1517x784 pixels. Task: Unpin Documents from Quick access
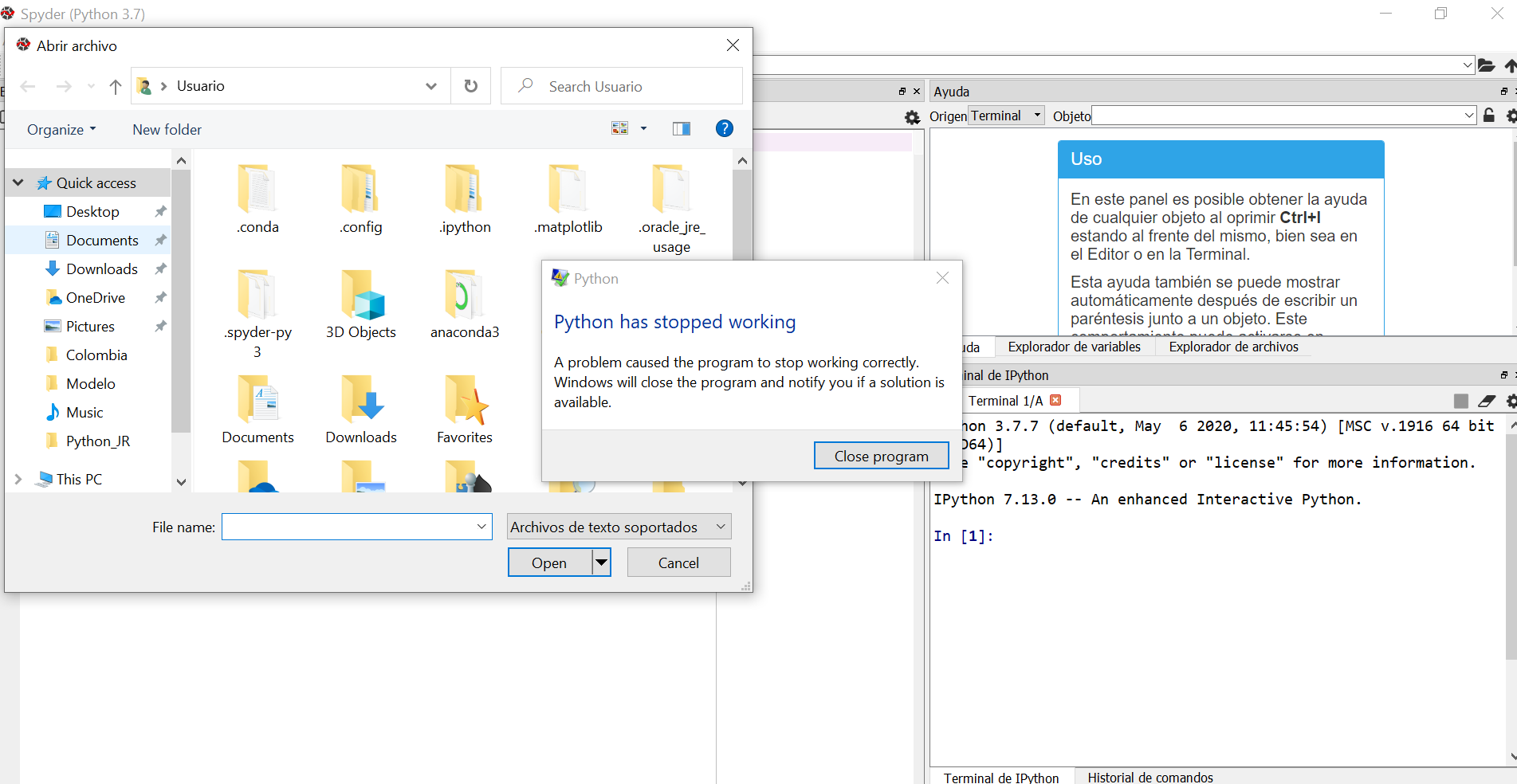point(160,240)
